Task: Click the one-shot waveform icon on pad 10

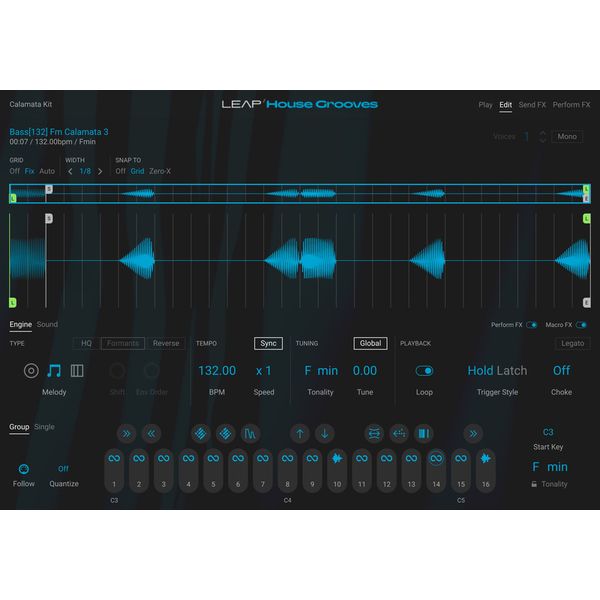Action: coord(337,458)
